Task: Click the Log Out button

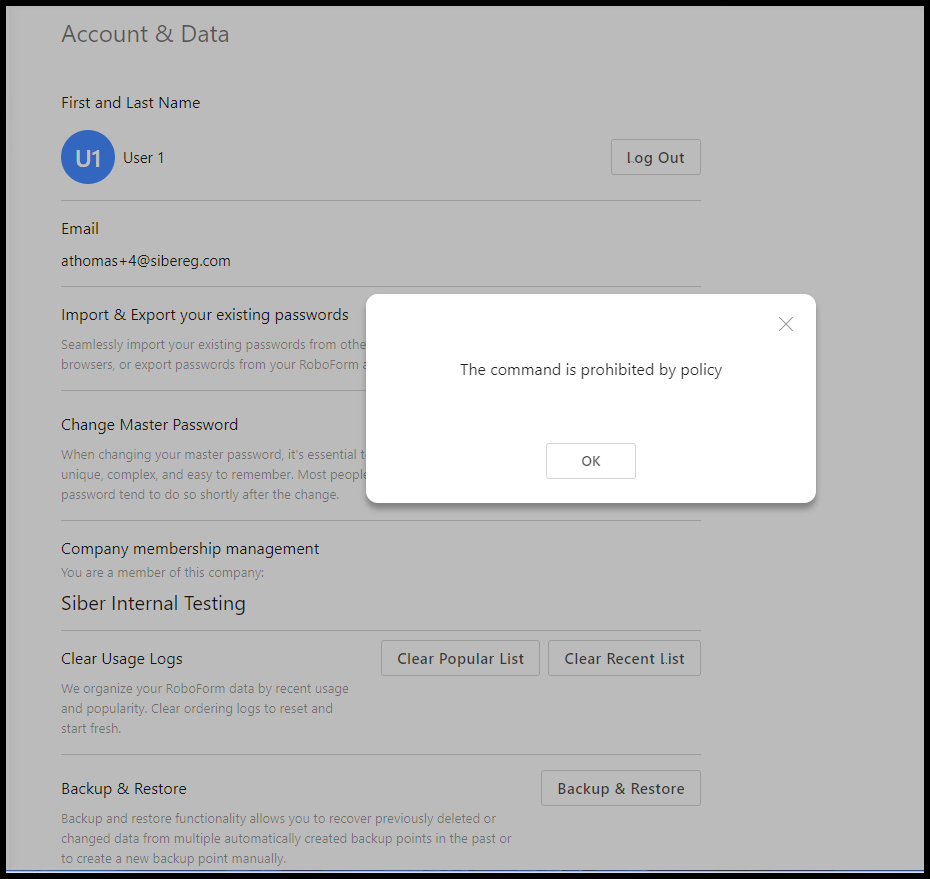Action: pyautogui.click(x=655, y=158)
